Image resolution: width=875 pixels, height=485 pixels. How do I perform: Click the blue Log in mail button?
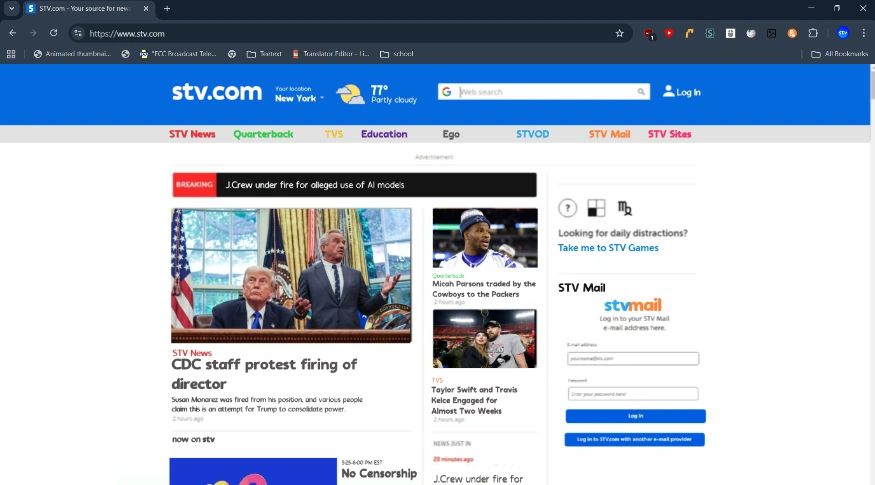[x=636, y=416]
